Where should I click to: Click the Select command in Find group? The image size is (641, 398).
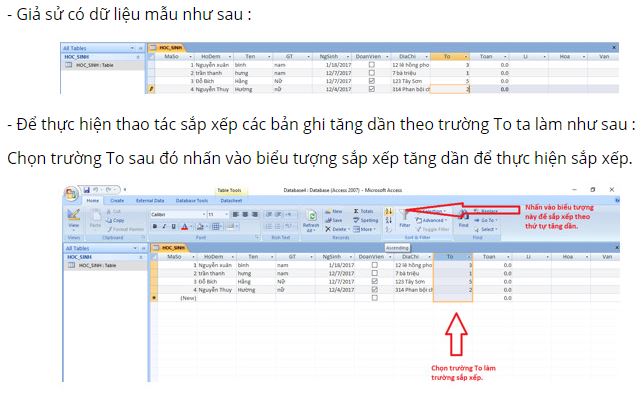[x=486, y=229]
